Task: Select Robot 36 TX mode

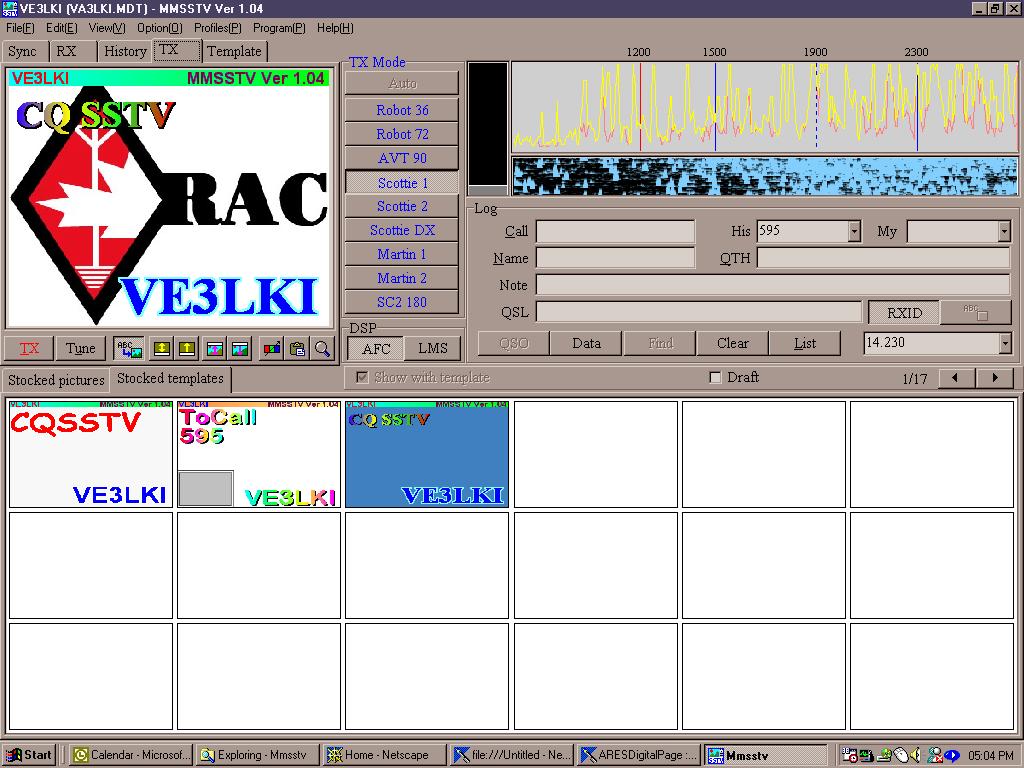Action: tap(402, 110)
